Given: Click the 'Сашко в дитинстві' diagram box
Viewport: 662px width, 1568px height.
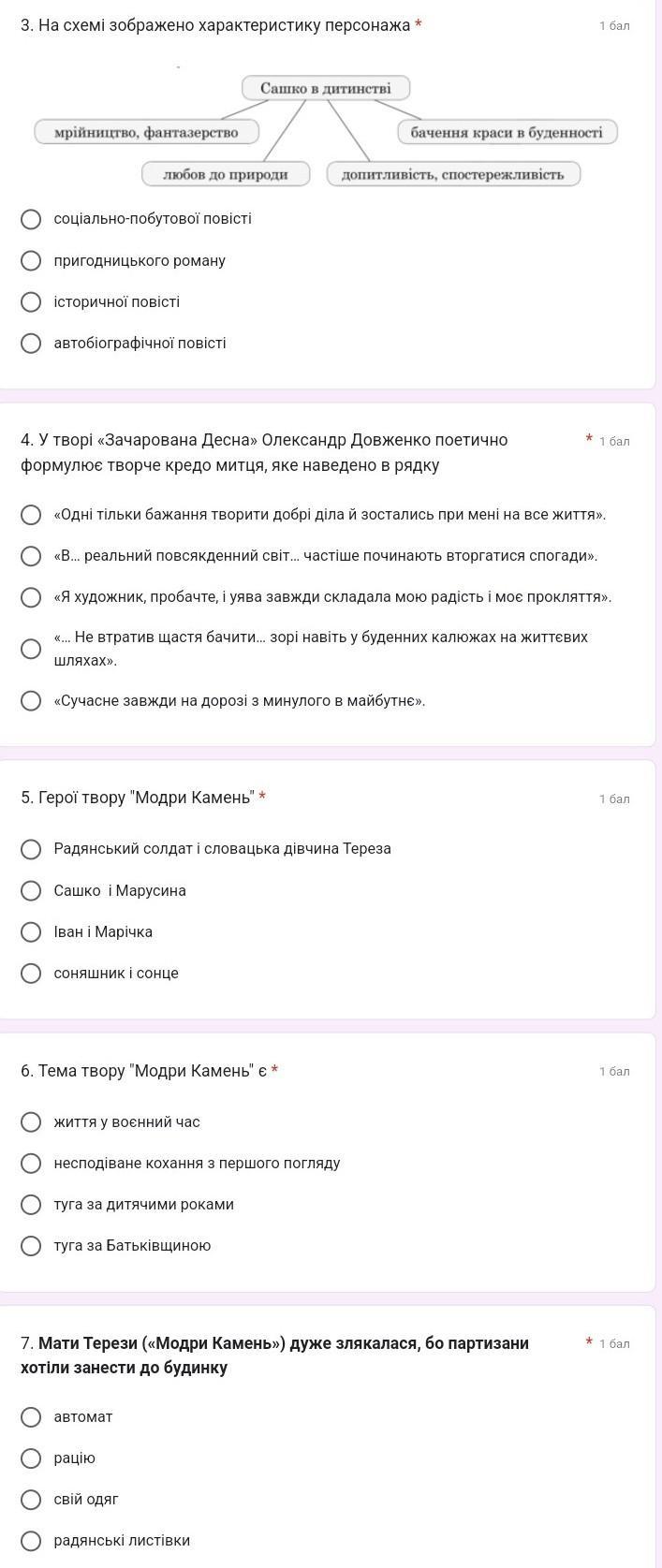Looking at the screenshot, I should 326,88.
